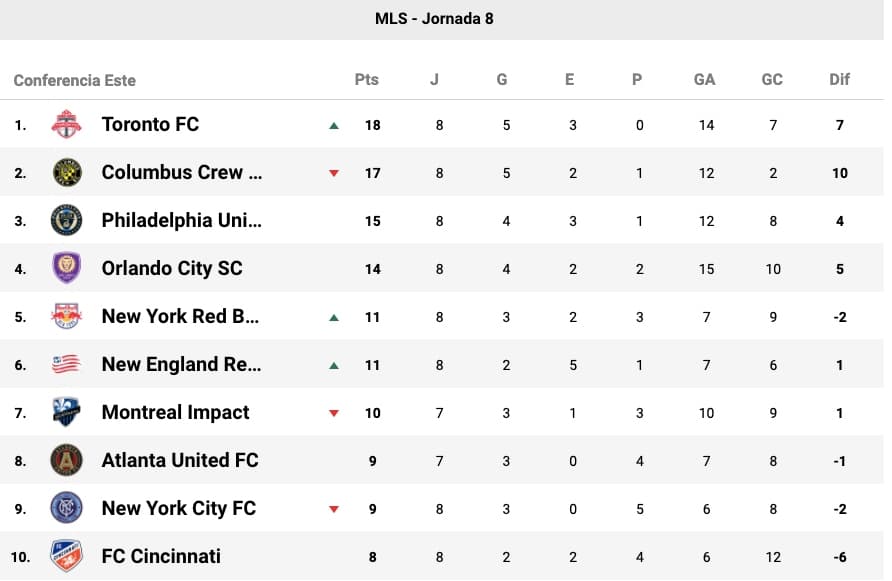The width and height of the screenshot is (892, 581).
Task: Click the Conferencia Este heading
Action: 75,80
